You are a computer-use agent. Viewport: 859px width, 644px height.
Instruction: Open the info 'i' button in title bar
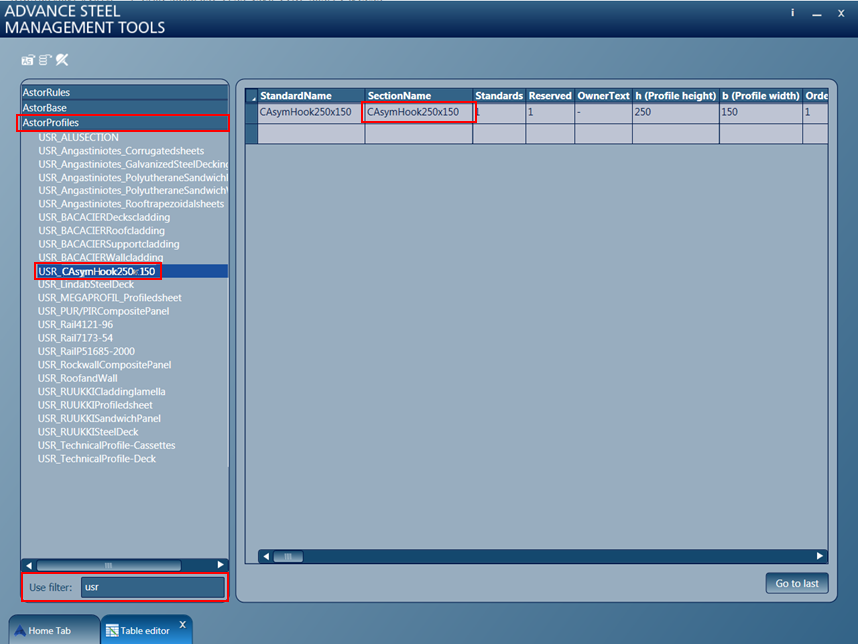(x=792, y=13)
